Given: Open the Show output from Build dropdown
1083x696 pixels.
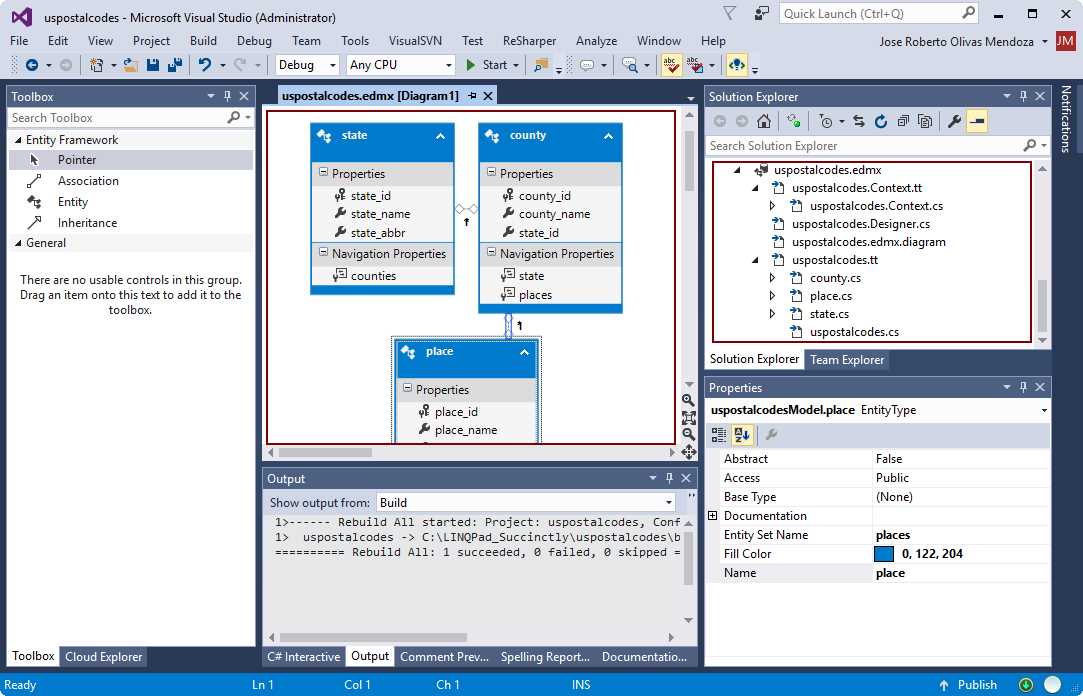Looking at the screenshot, I should (526, 503).
